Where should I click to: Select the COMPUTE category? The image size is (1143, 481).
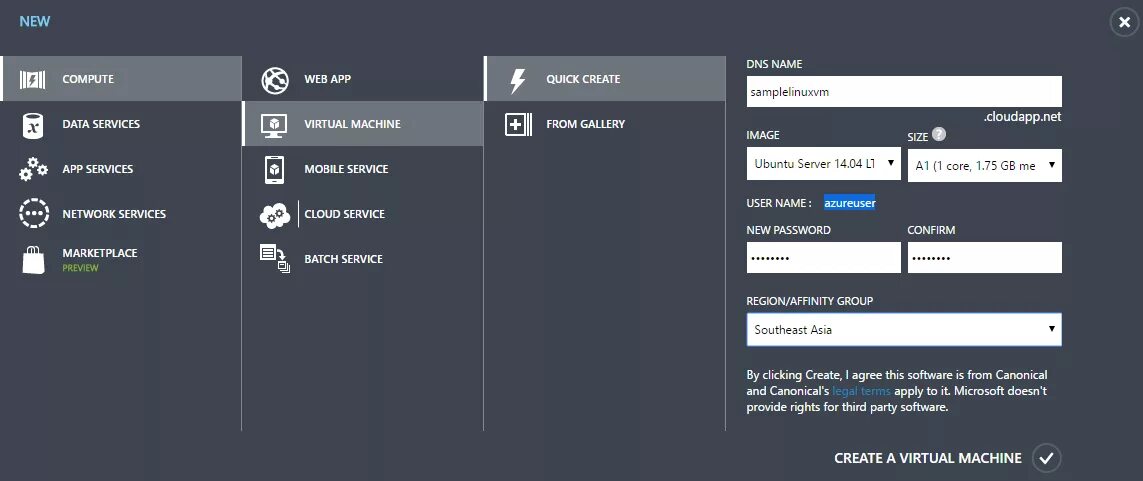(x=121, y=79)
